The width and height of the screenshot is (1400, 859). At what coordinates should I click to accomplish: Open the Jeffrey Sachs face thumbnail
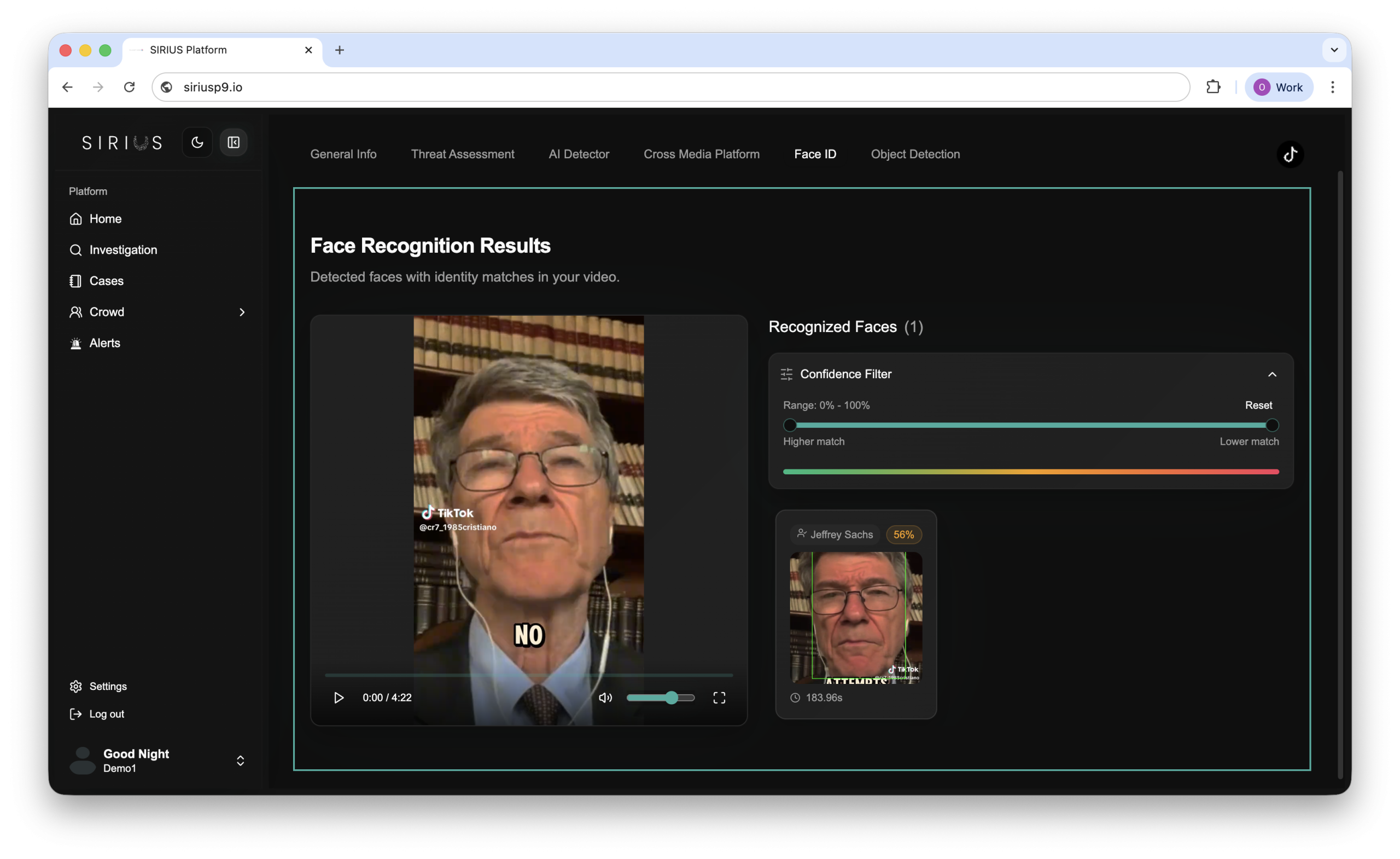(856, 617)
